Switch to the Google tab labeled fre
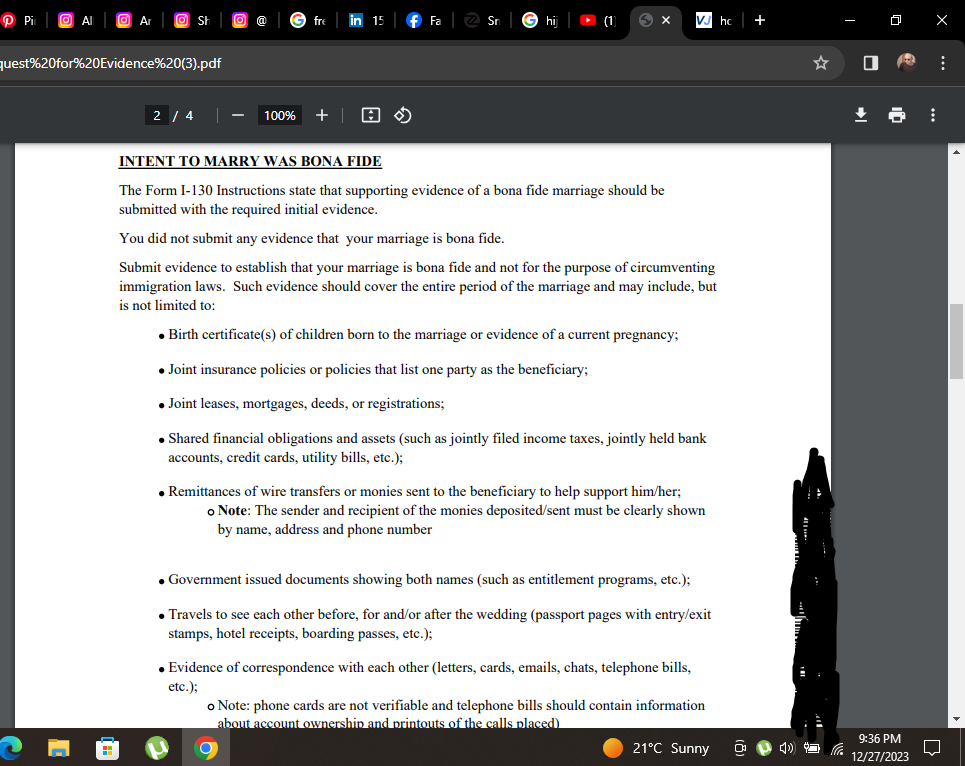The height and width of the screenshot is (766, 965). [308, 20]
